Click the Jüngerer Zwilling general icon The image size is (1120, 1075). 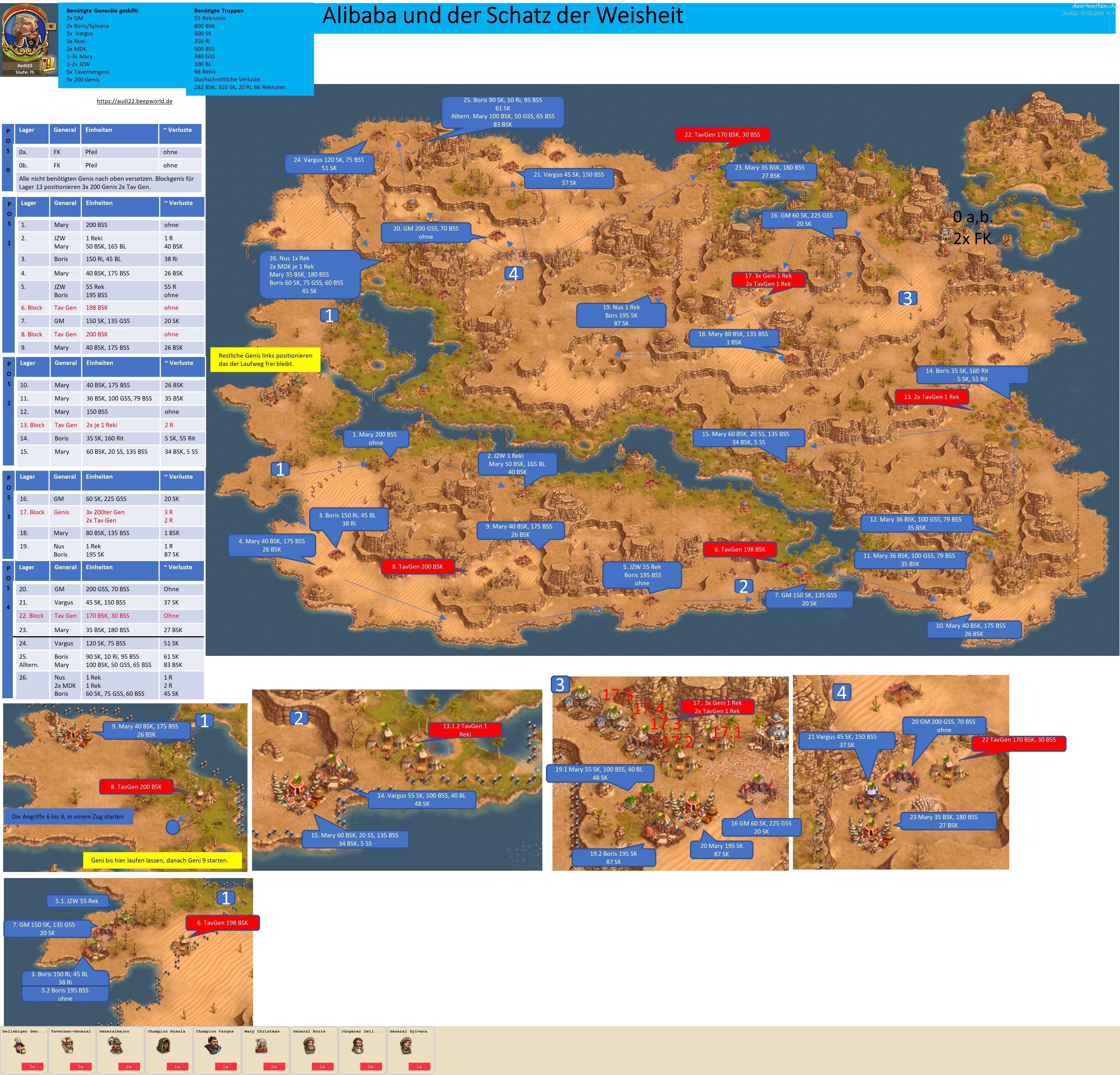pyautogui.click(x=358, y=1046)
